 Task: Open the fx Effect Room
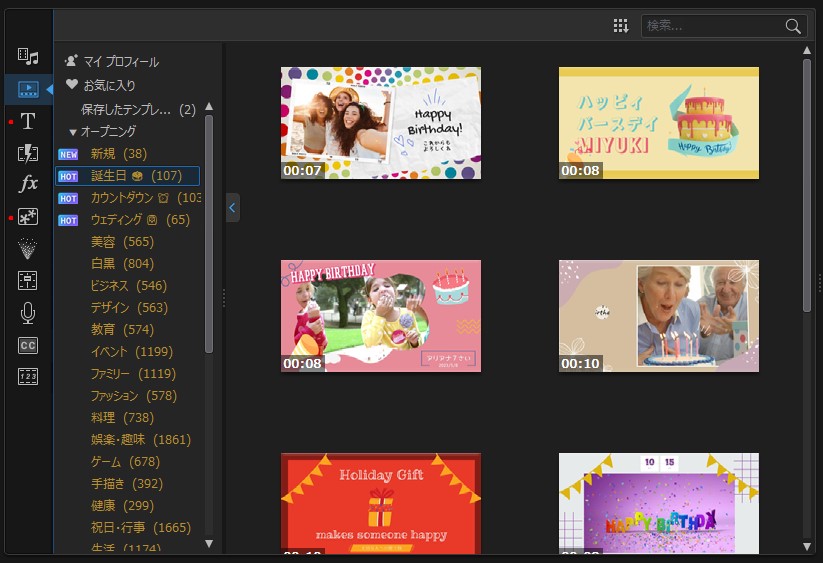[28, 184]
